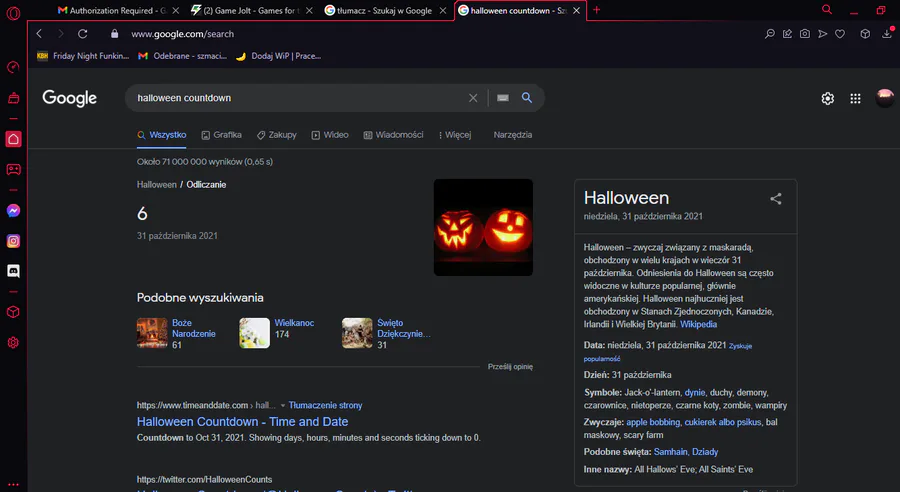The width and height of the screenshot is (900, 492).
Task: Open the downloads toolbar icon
Action: (x=887, y=34)
